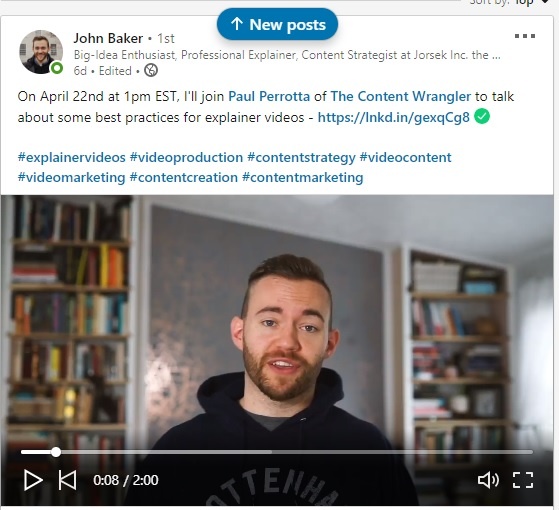Open The Content Wrangler page link
The image size is (559, 510).
(401, 97)
